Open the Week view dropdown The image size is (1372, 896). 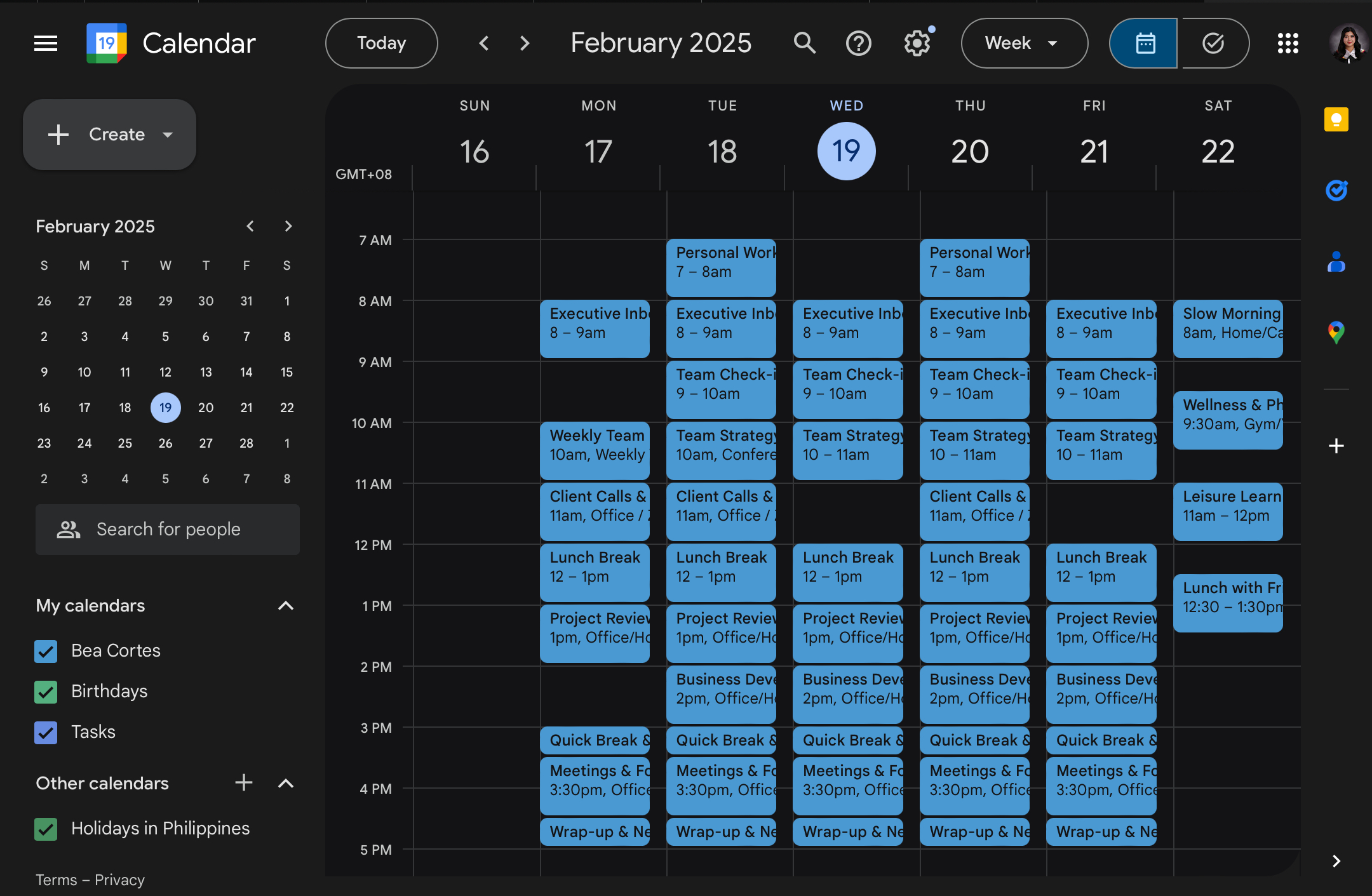pos(1023,43)
